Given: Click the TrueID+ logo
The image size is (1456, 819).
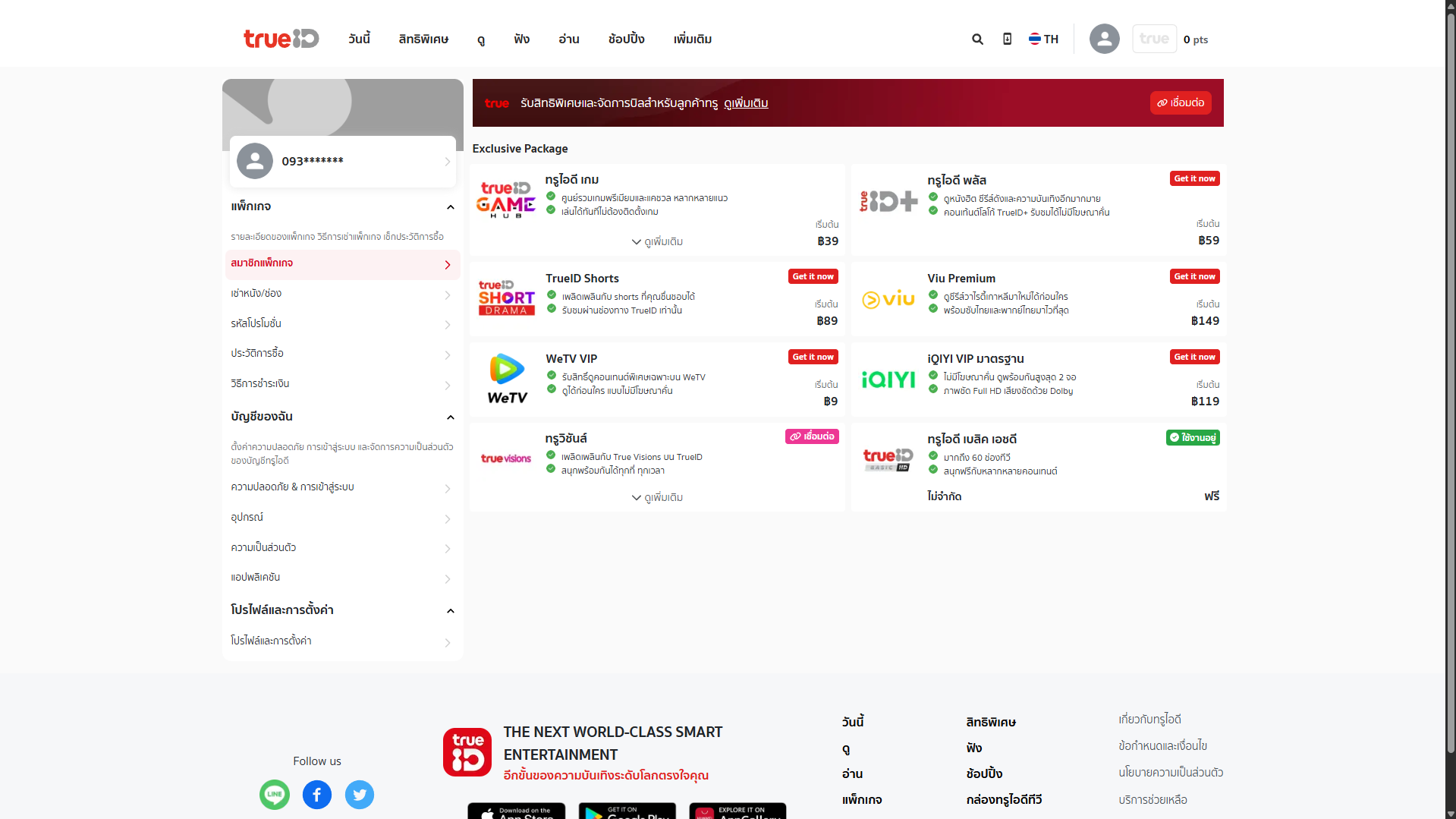Looking at the screenshot, I should pos(888,200).
